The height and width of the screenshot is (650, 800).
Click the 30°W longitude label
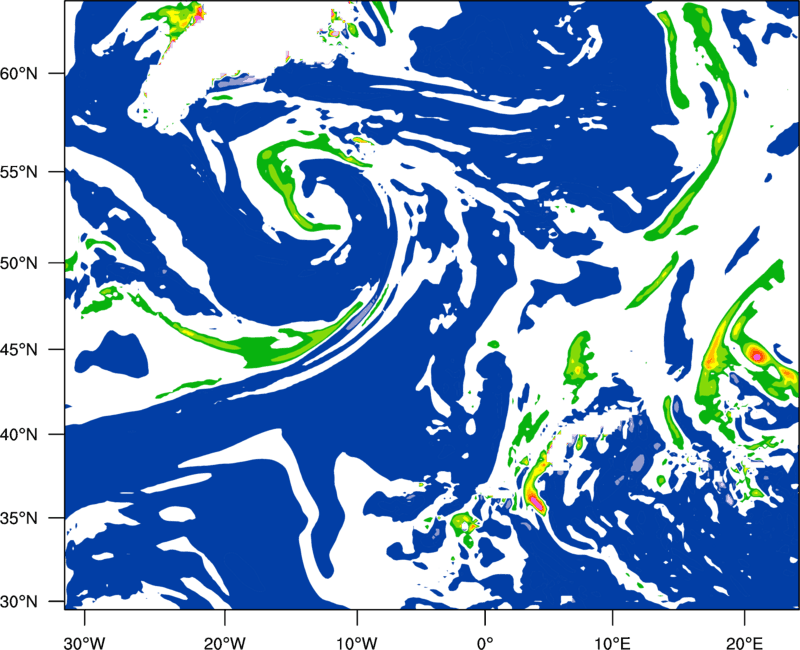(84, 643)
